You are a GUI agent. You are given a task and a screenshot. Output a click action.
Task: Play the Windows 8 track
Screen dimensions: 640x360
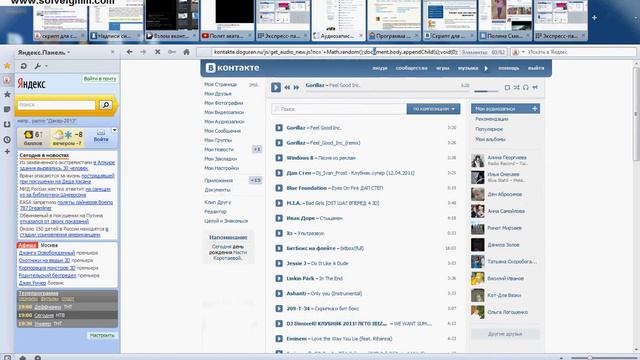pos(279,158)
